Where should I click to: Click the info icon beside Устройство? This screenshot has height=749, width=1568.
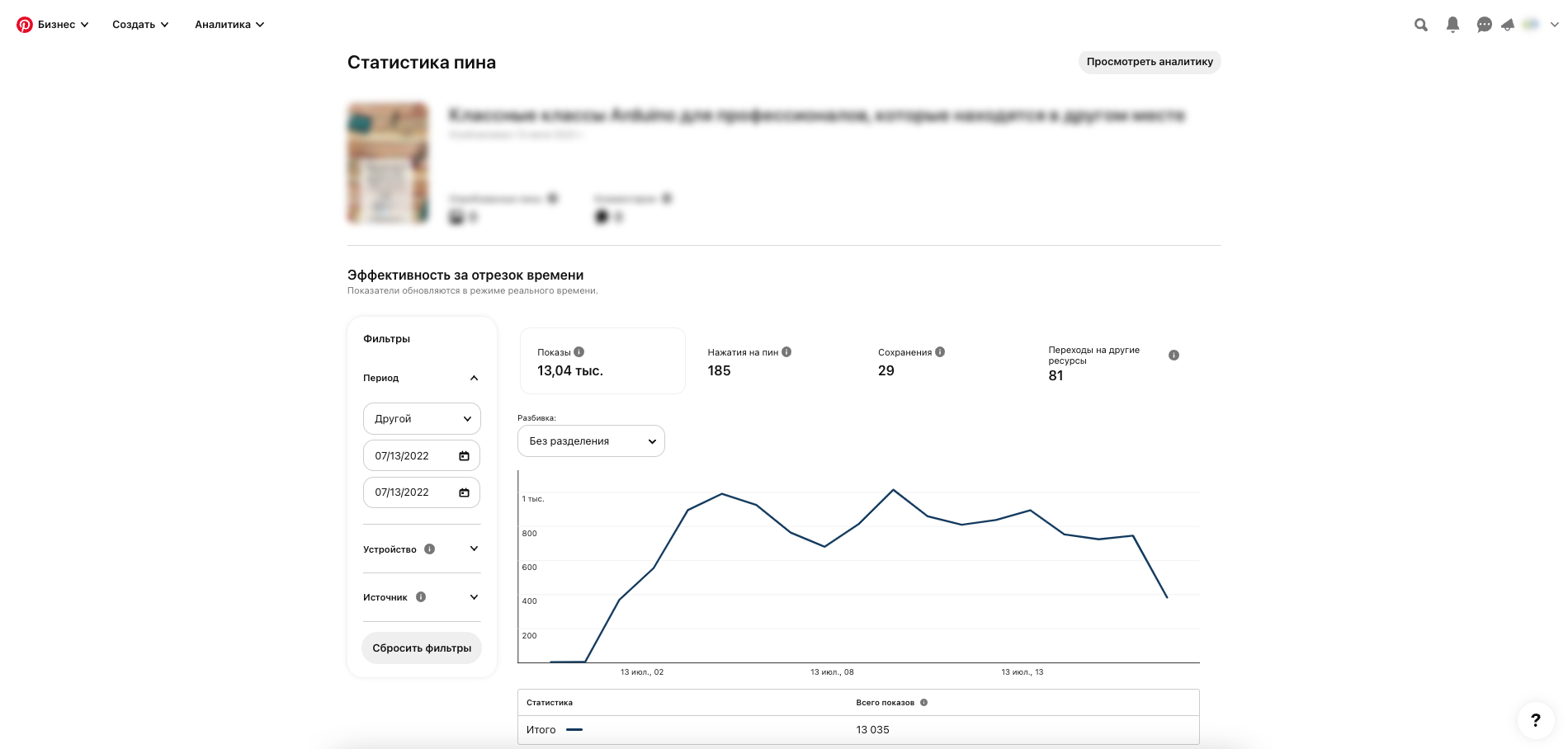(429, 549)
